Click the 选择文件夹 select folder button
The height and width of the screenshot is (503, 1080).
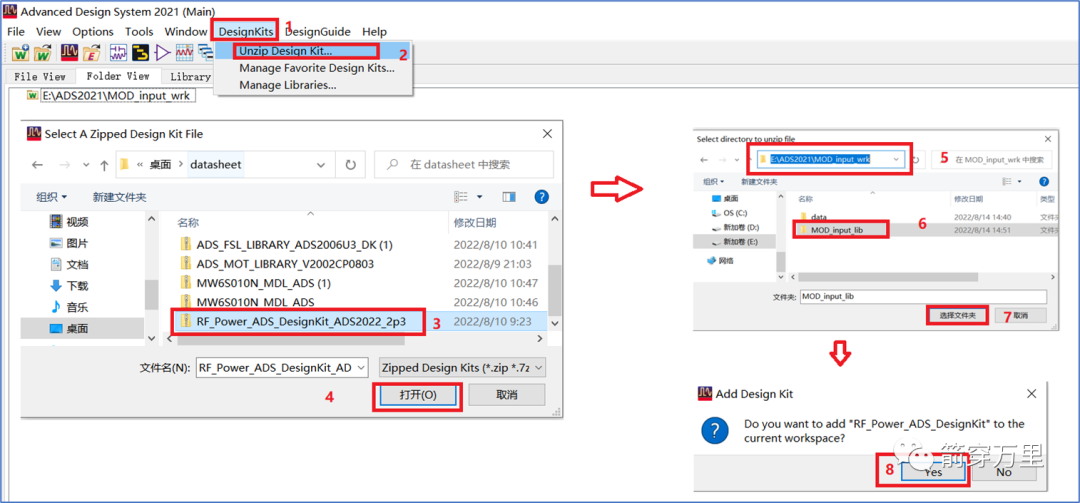[x=958, y=315]
